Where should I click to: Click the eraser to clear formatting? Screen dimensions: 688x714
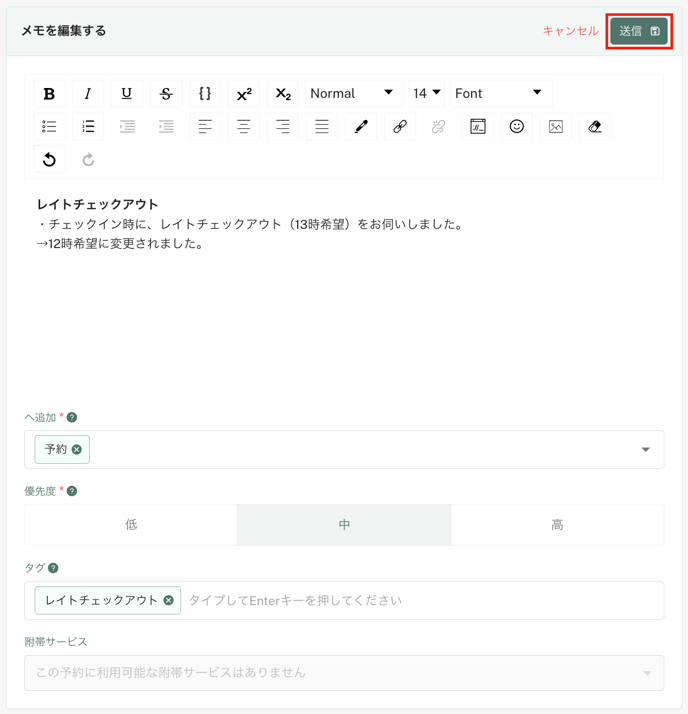(x=595, y=127)
